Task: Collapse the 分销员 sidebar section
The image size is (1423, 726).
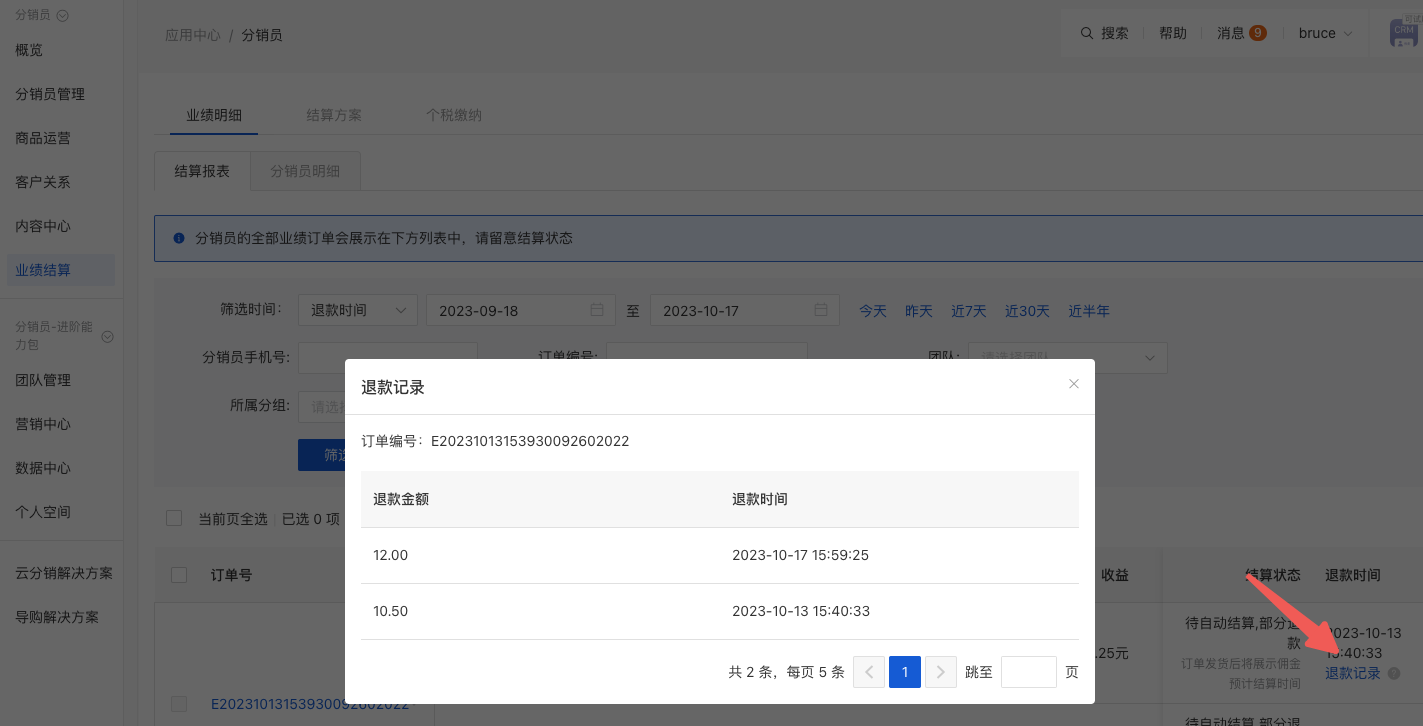Action: point(62,15)
